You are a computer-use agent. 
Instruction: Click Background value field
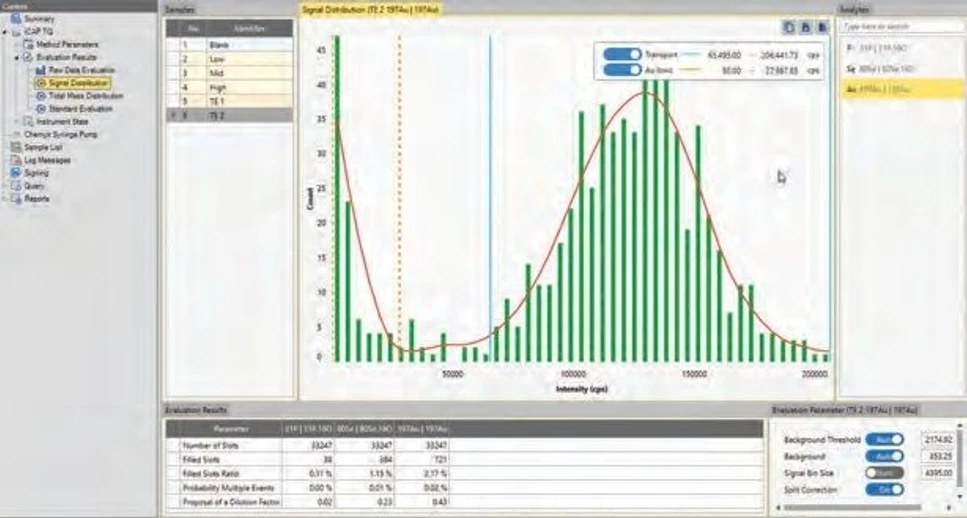click(x=937, y=456)
